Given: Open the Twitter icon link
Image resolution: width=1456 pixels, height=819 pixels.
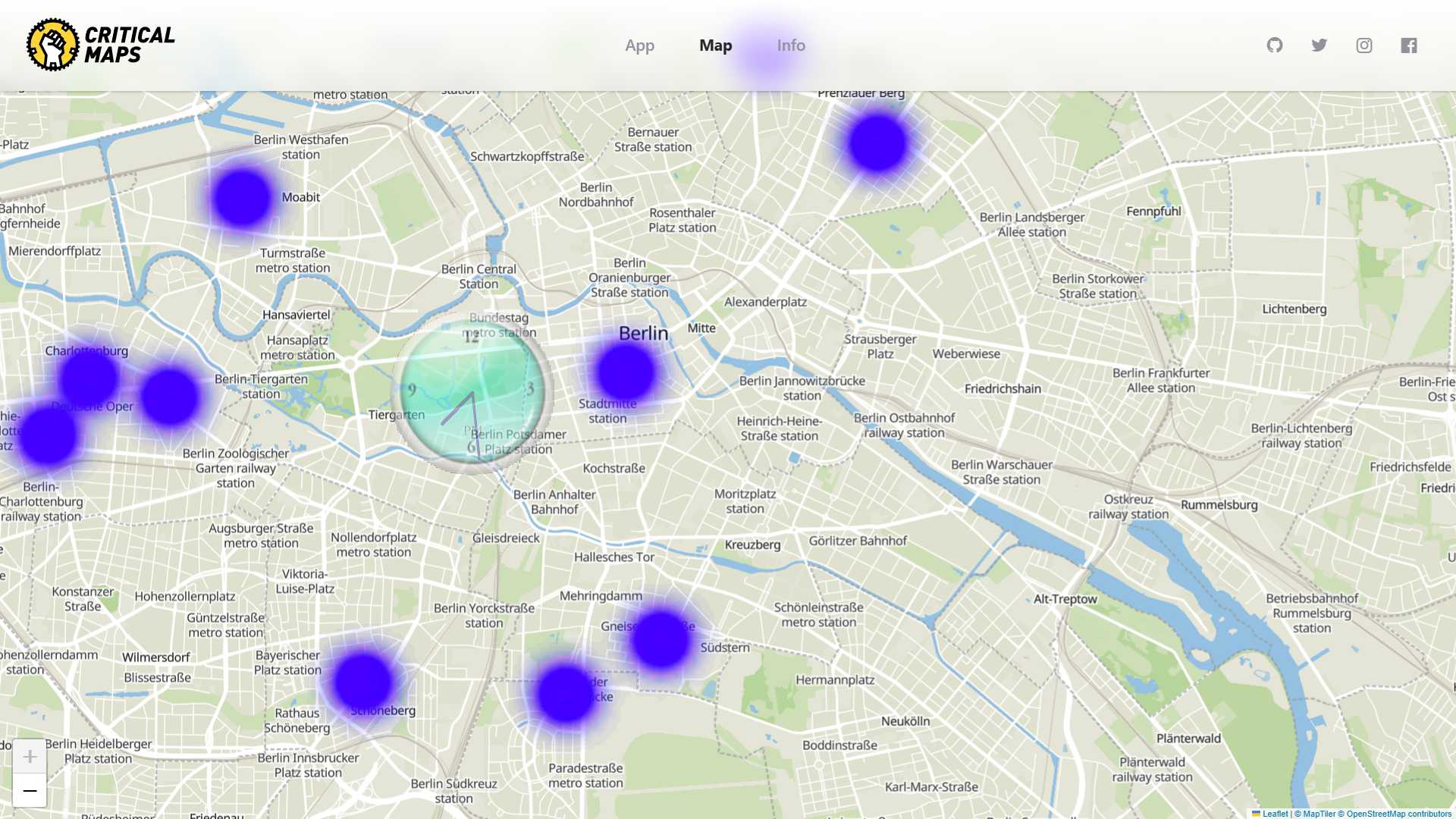Looking at the screenshot, I should [1319, 45].
